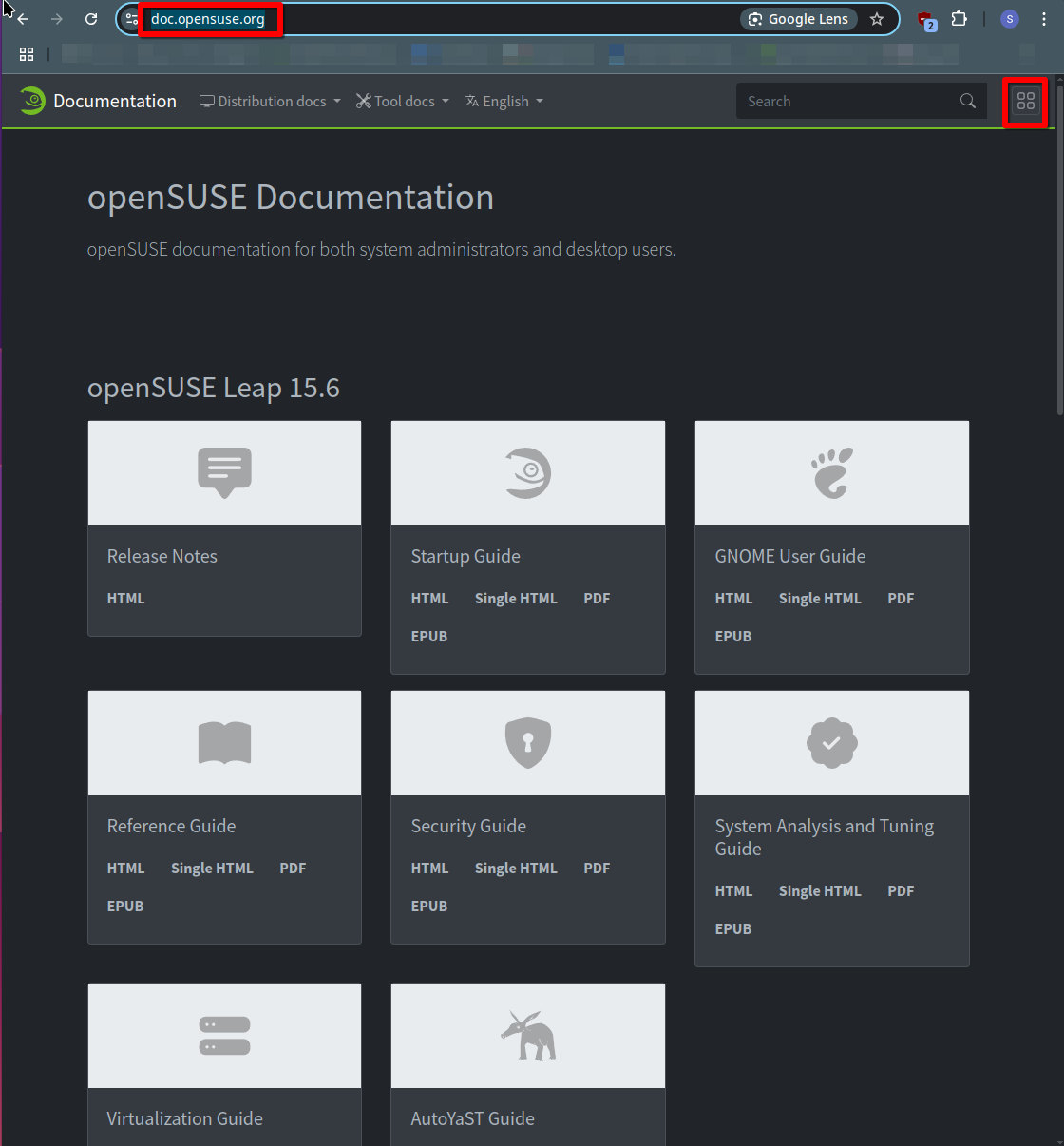1064x1146 pixels.
Task: Open Reference Guide Single HTML version
Action: pos(212,869)
